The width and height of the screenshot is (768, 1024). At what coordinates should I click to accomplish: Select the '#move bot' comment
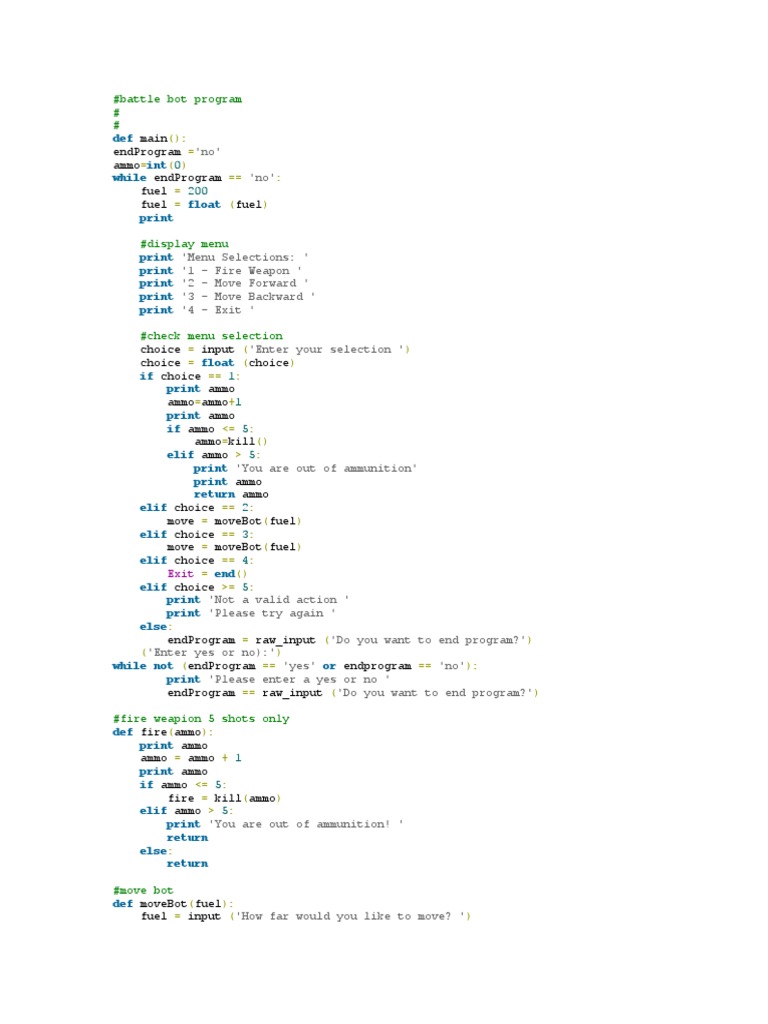[x=143, y=890]
